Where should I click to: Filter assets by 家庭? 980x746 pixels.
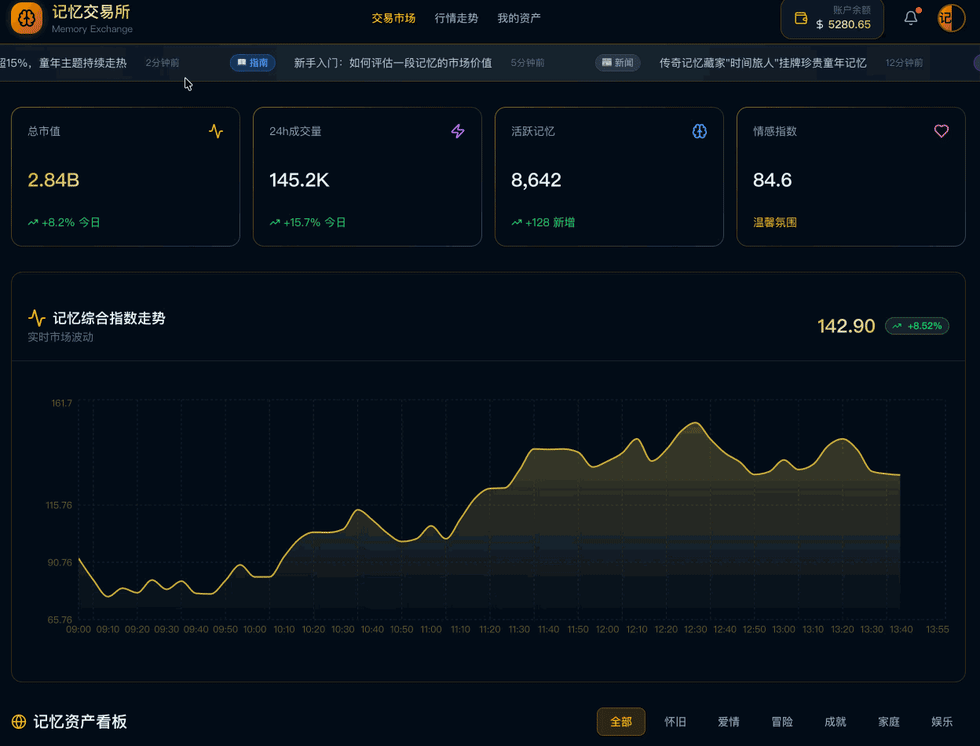click(889, 722)
